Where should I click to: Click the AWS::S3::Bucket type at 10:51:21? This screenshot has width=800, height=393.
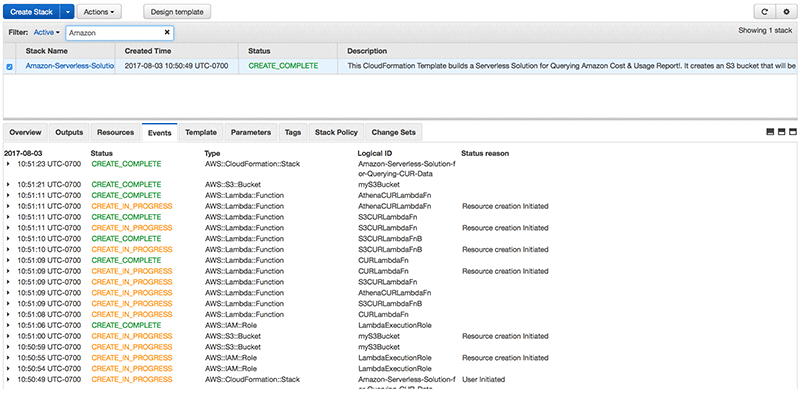[x=233, y=184]
